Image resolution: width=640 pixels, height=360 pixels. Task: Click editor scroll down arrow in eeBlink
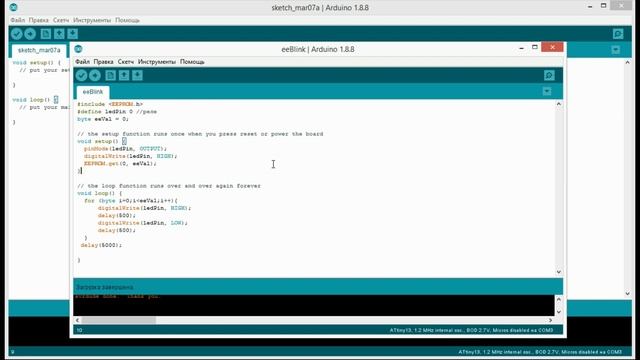[x=559, y=272]
